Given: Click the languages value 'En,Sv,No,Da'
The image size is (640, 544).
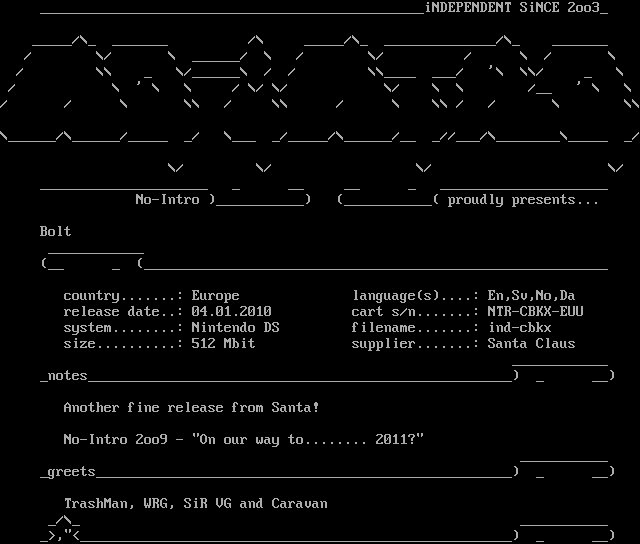Looking at the screenshot, I should coord(531,296).
